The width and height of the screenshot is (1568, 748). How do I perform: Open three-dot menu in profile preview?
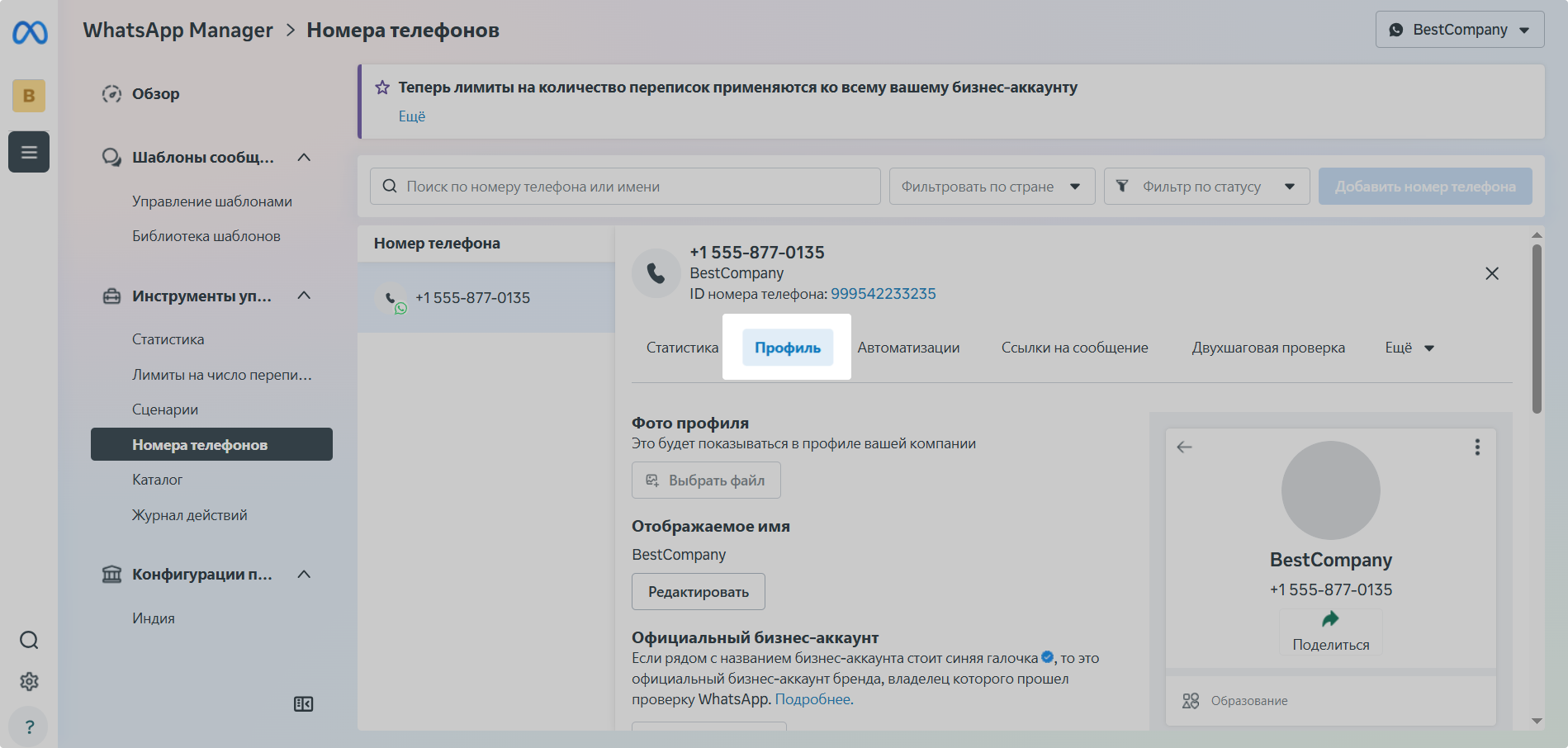[x=1477, y=447]
